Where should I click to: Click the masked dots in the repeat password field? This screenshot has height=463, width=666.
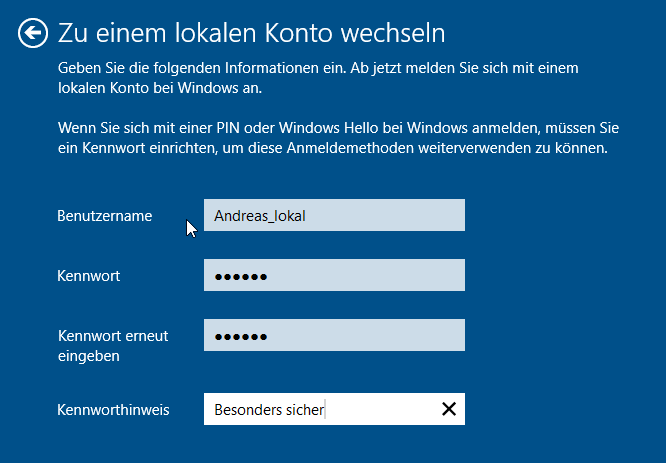tap(241, 337)
